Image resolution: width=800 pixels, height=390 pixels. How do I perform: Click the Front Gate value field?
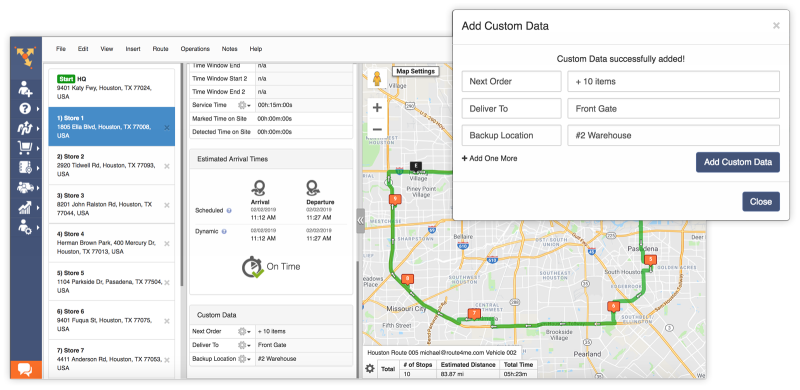pyautogui.click(x=673, y=109)
